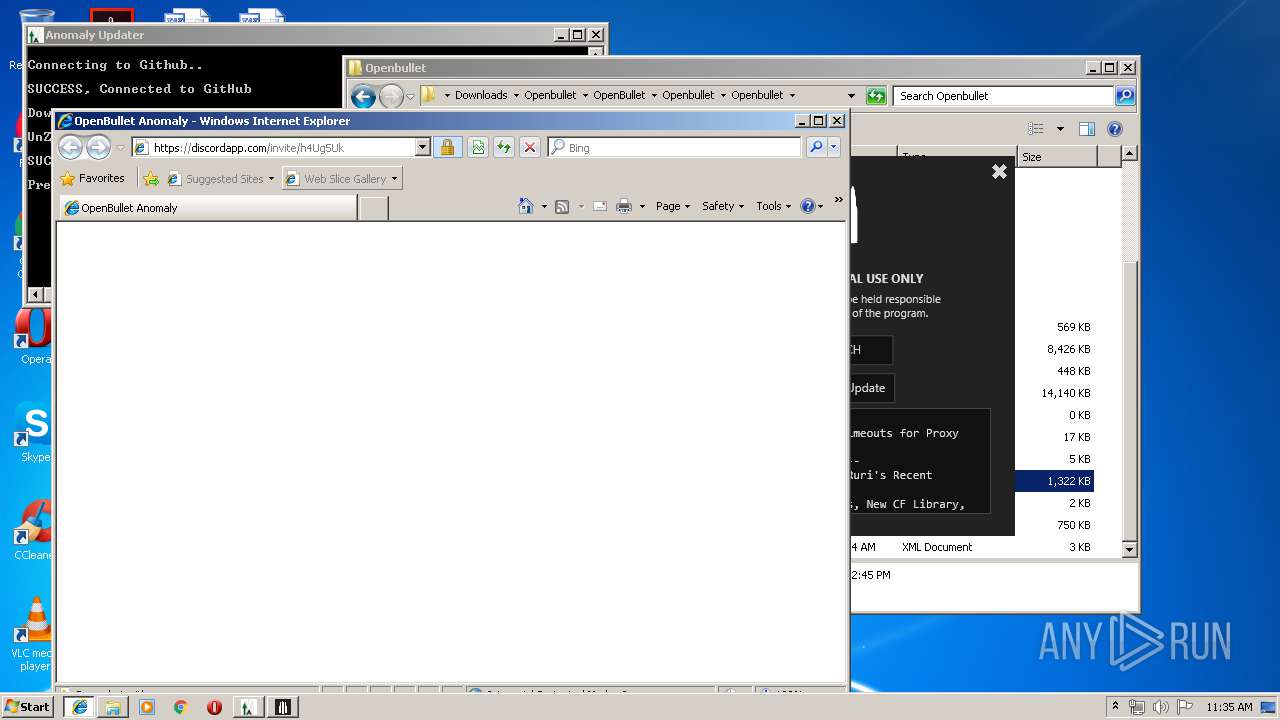
Task: Click the IE Help question mark icon
Action: point(808,206)
